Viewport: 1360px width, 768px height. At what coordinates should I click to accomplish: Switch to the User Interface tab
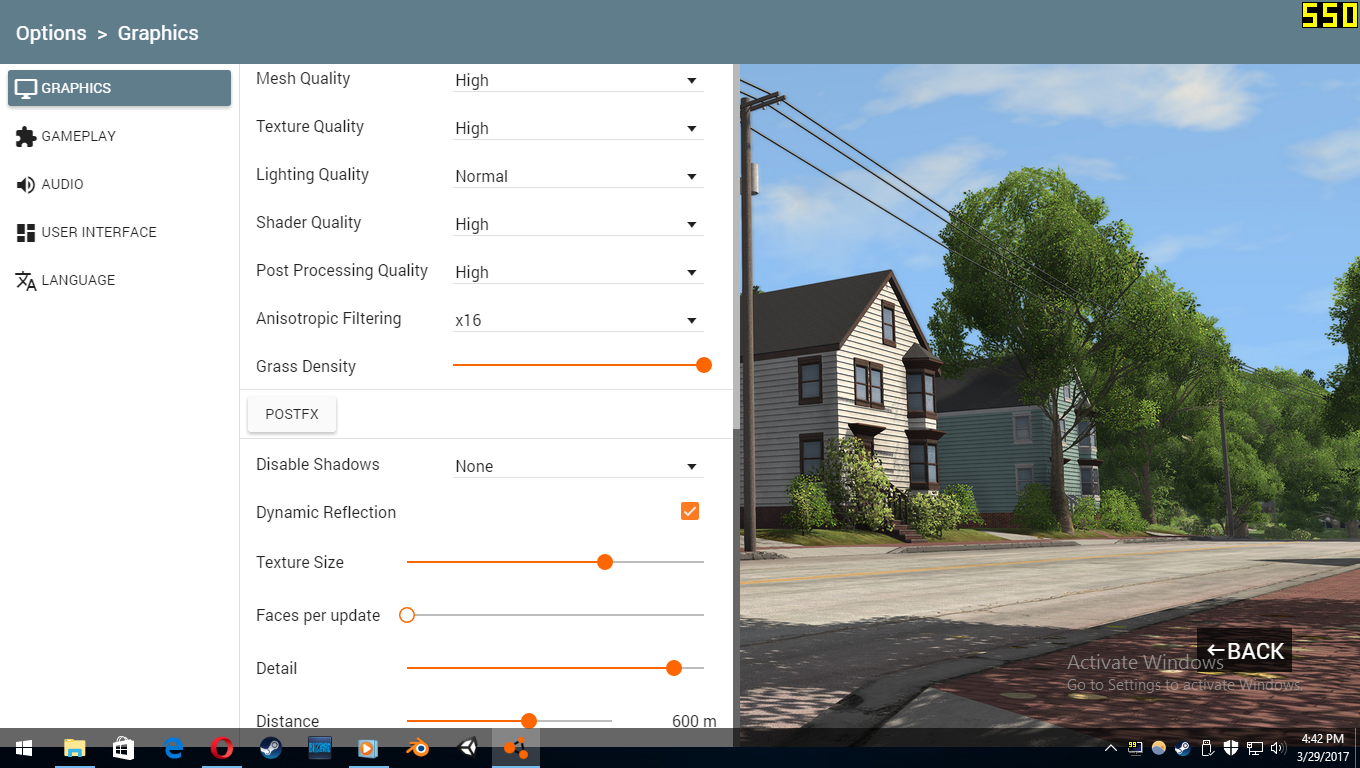tap(119, 232)
